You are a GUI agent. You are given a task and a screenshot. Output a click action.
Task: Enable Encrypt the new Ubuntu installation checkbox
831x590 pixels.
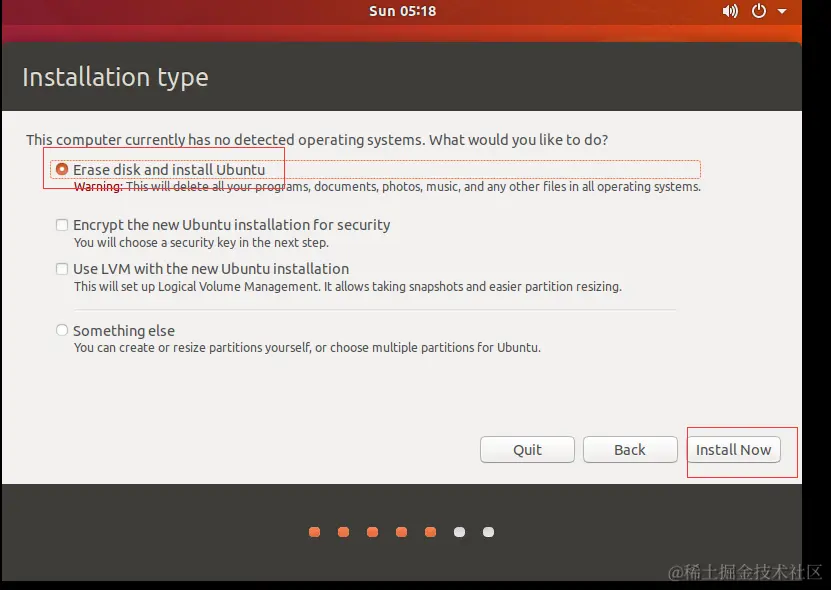click(62, 225)
